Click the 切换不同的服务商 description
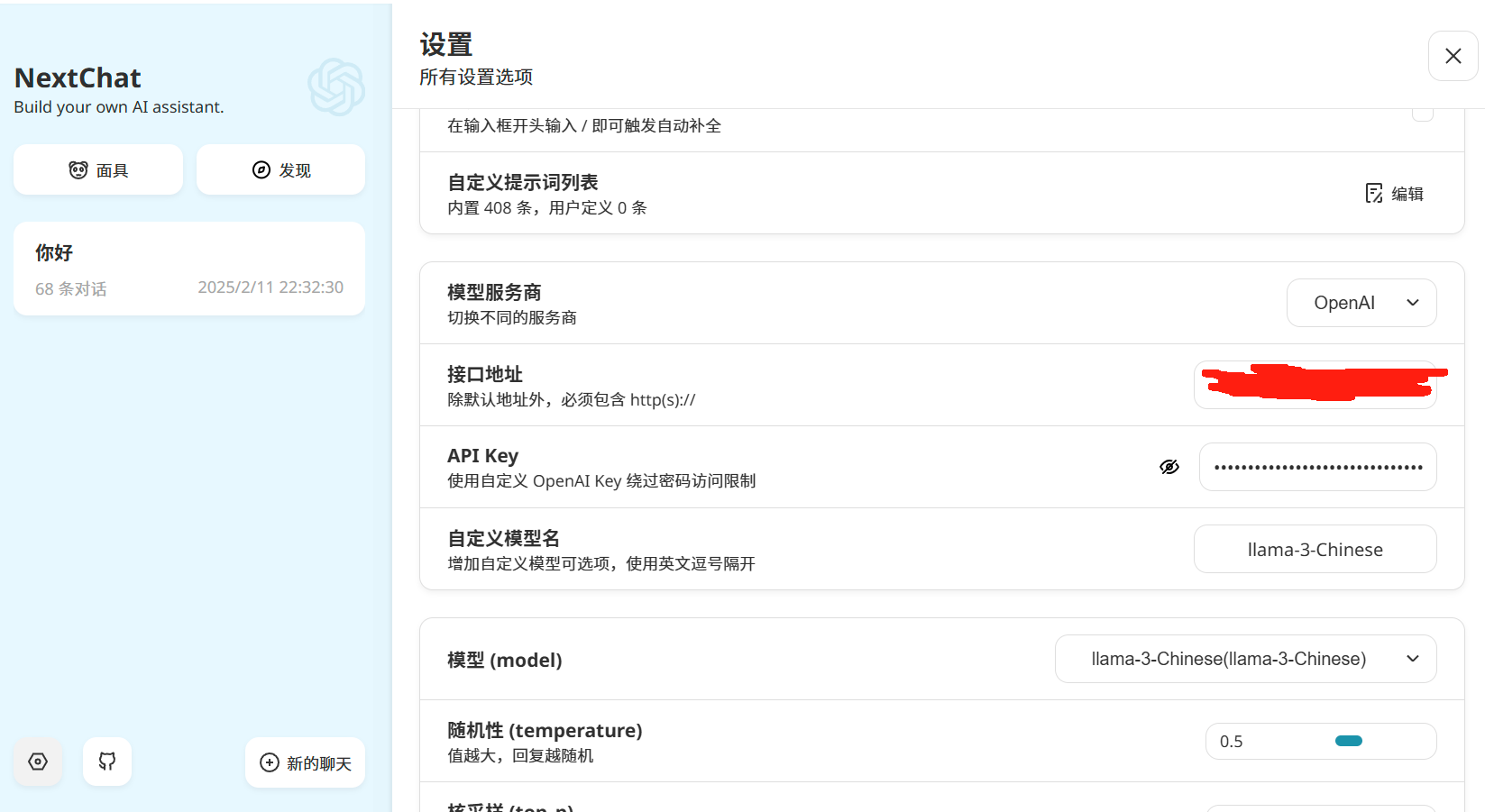This screenshot has width=1485, height=812. coord(512,318)
